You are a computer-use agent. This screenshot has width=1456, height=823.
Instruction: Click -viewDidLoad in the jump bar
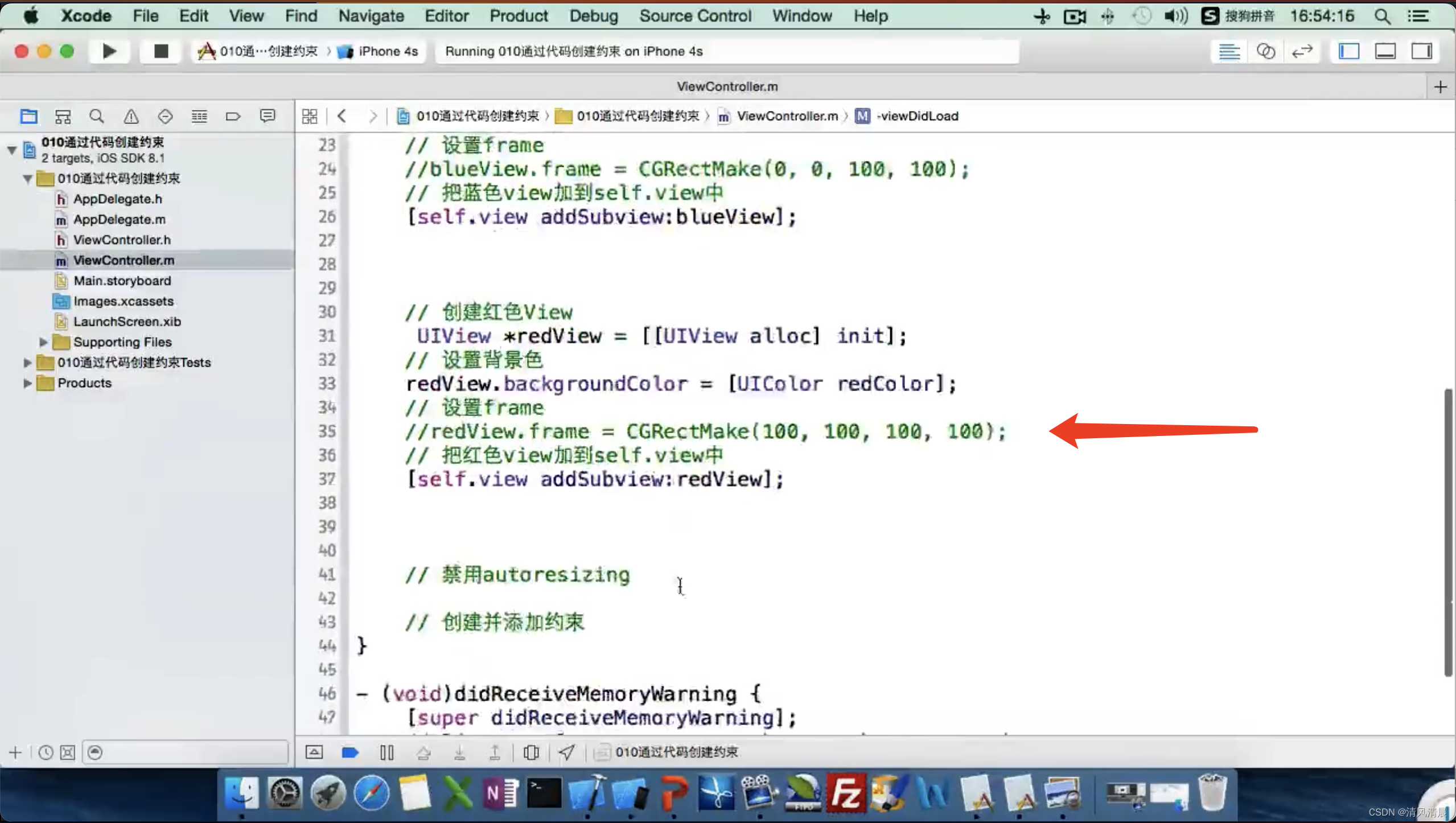pyautogui.click(x=917, y=116)
